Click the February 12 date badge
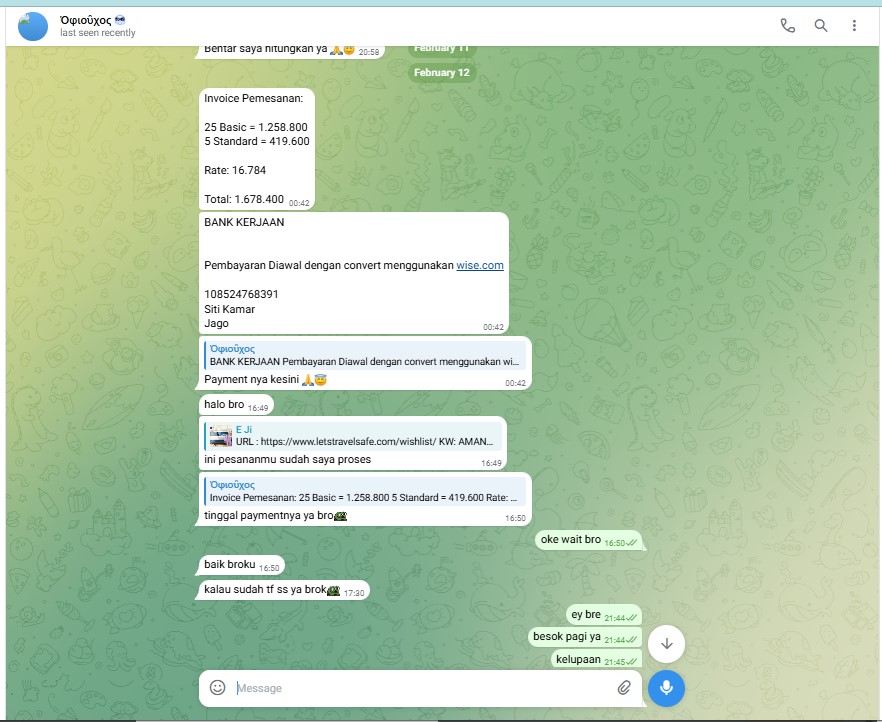Image resolution: width=882 pixels, height=722 pixels. tap(442, 73)
